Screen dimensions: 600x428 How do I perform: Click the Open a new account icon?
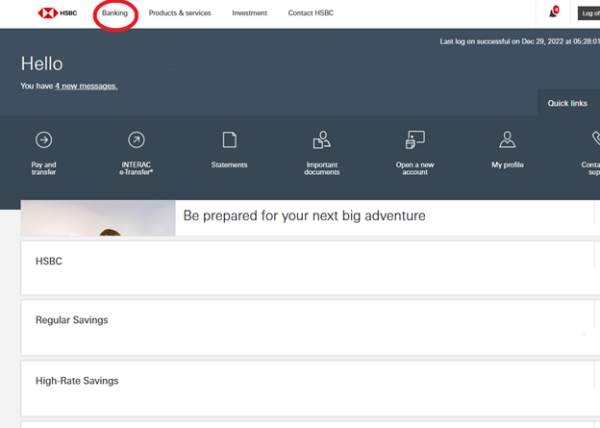point(415,140)
